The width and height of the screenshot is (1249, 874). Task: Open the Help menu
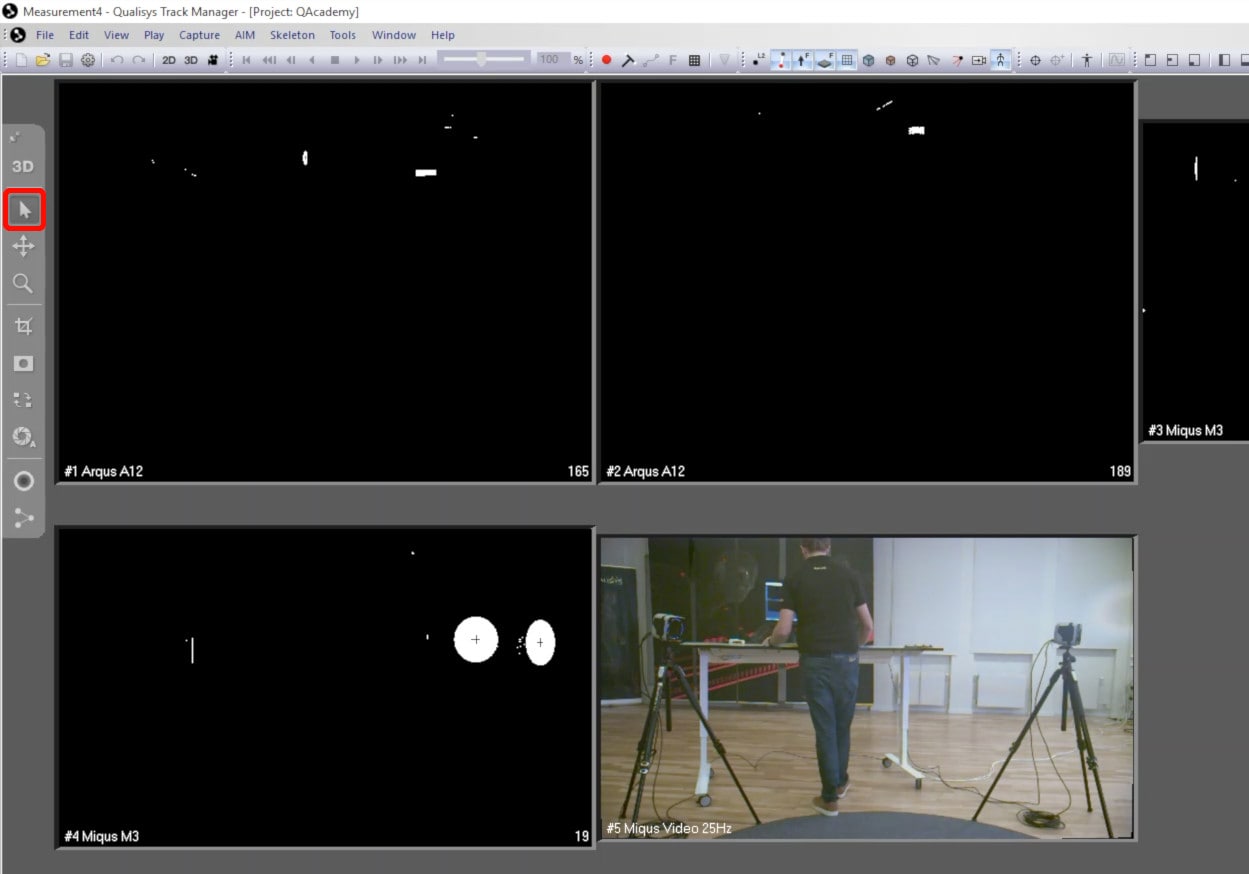pos(443,35)
